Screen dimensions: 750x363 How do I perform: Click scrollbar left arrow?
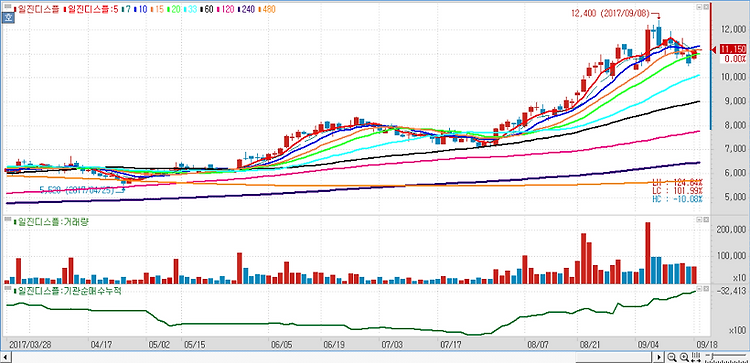pos(6,358)
